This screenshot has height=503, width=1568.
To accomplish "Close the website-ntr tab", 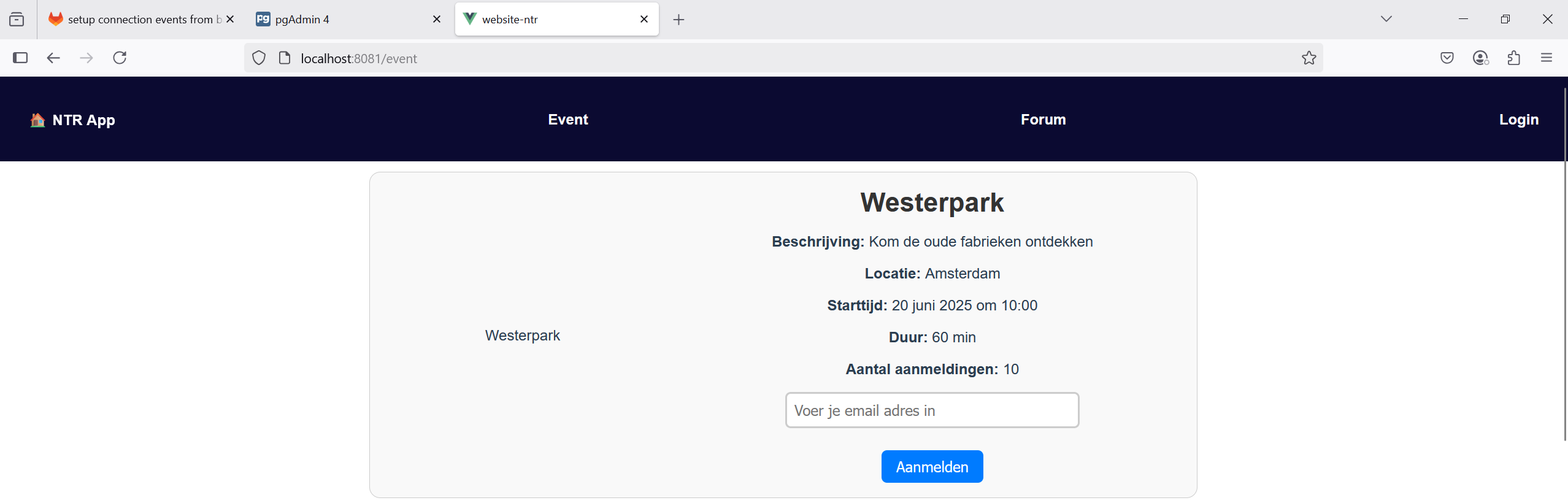I will (644, 19).
